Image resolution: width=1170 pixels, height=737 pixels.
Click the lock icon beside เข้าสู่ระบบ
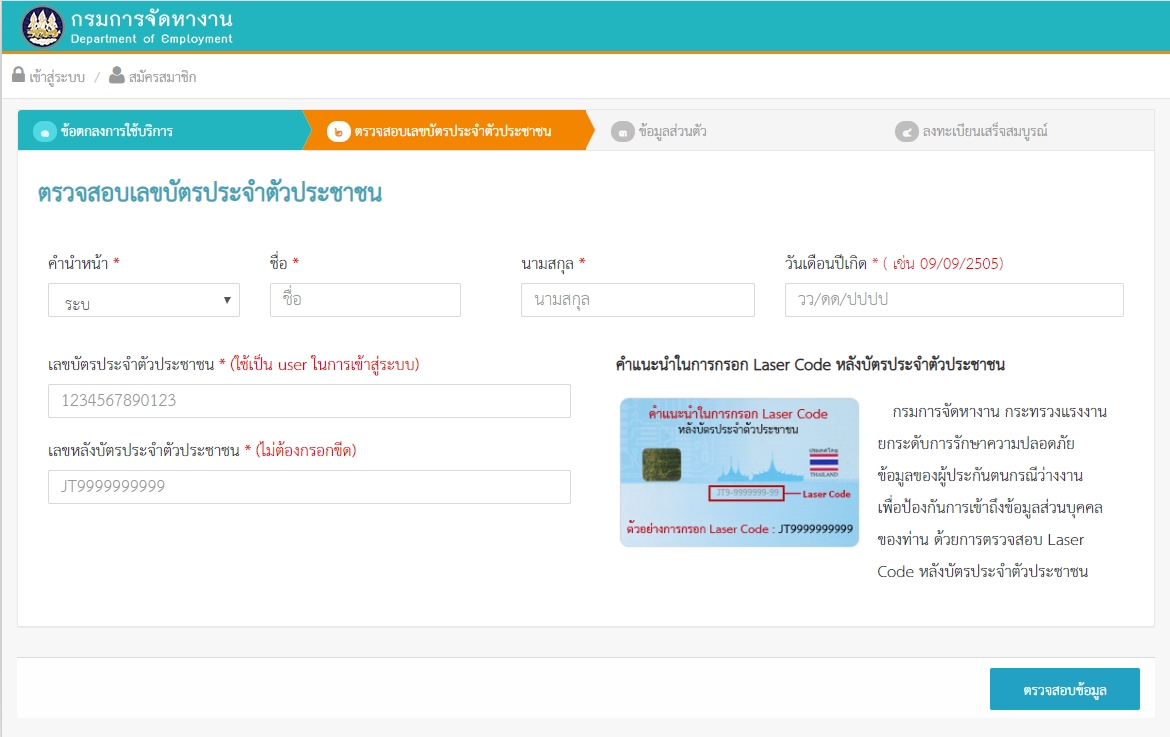(19, 75)
